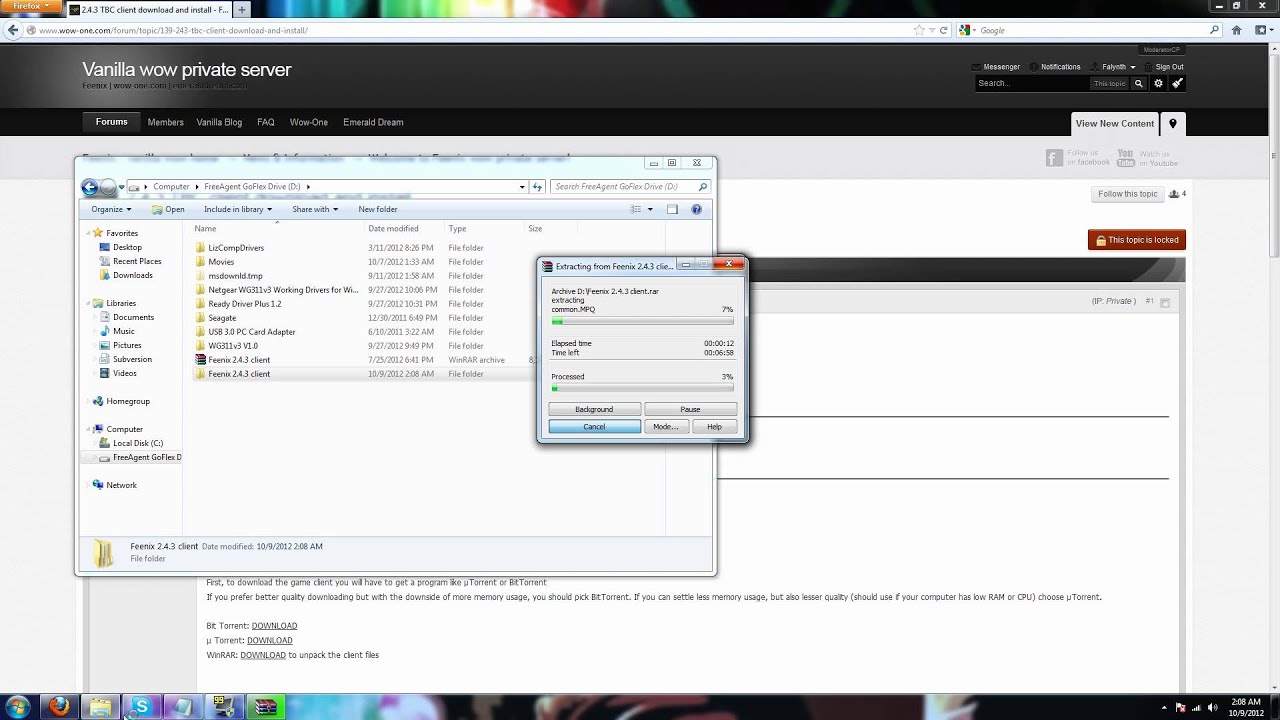Click Sign Out link

(x=1169, y=67)
